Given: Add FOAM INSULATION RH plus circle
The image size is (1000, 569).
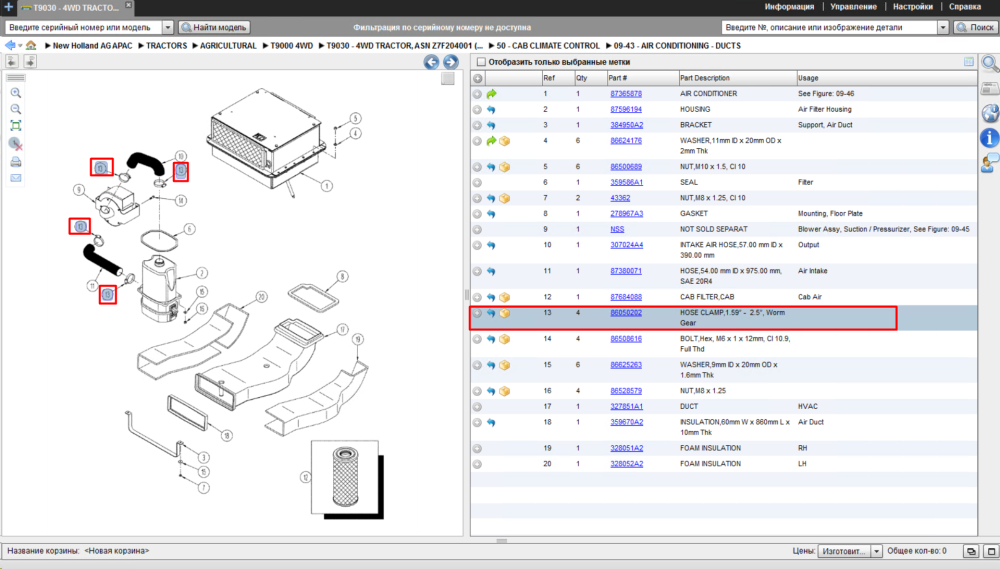Looking at the screenshot, I should coord(477,448).
